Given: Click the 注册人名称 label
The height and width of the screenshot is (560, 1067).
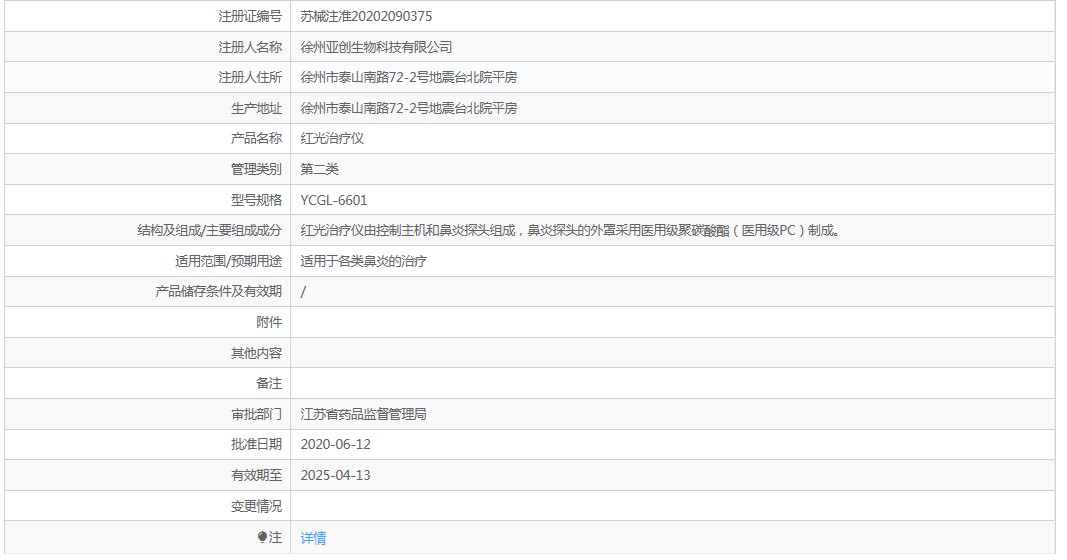Looking at the screenshot, I should [x=250, y=47].
